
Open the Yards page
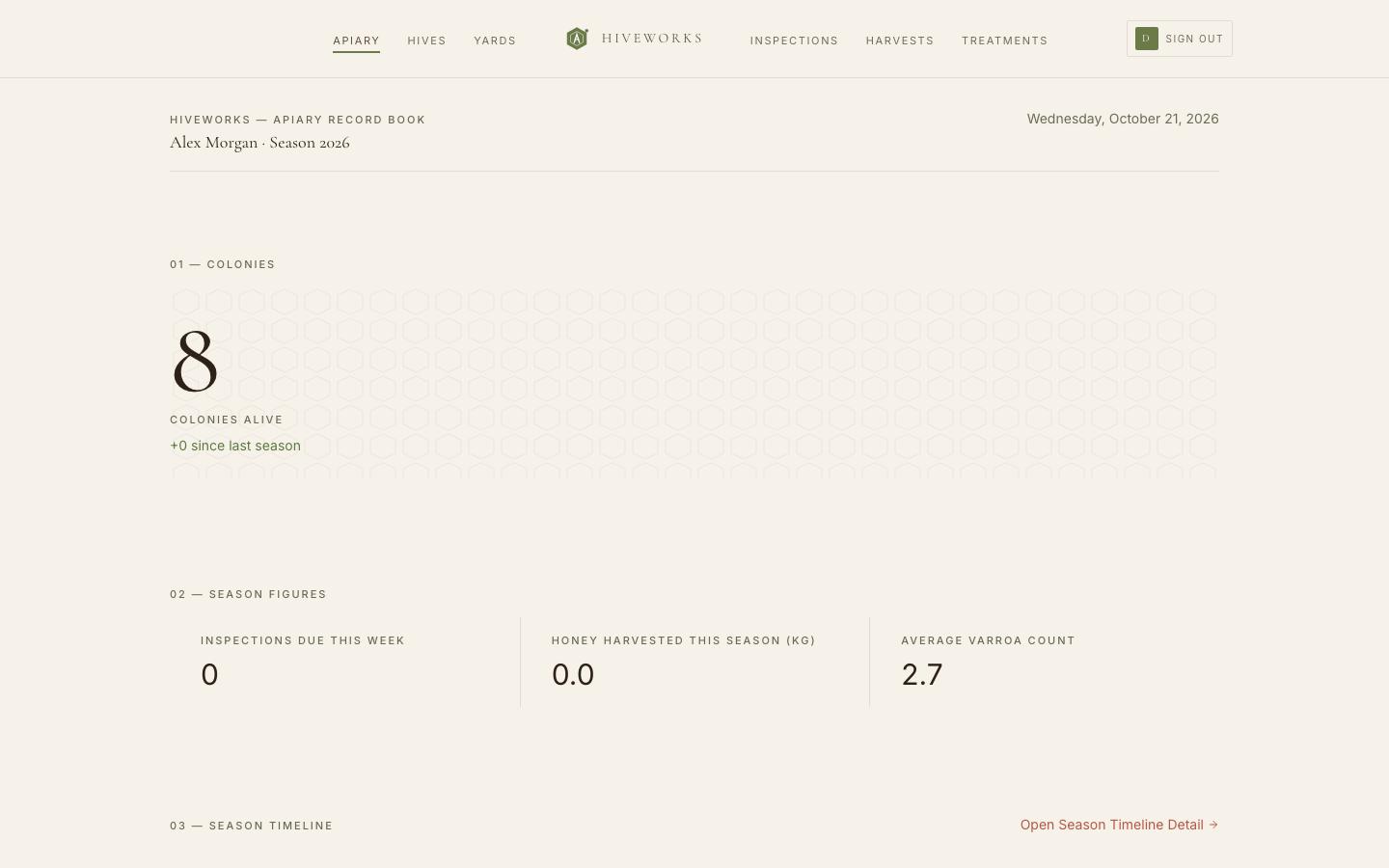click(x=495, y=41)
